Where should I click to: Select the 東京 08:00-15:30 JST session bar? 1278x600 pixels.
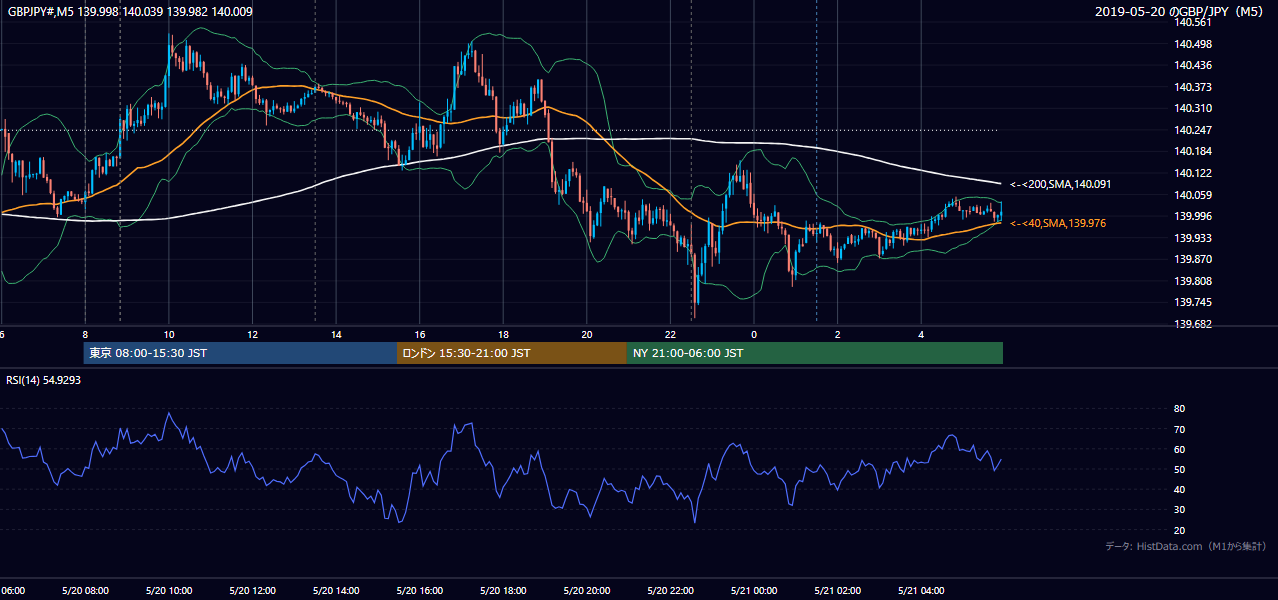240,353
